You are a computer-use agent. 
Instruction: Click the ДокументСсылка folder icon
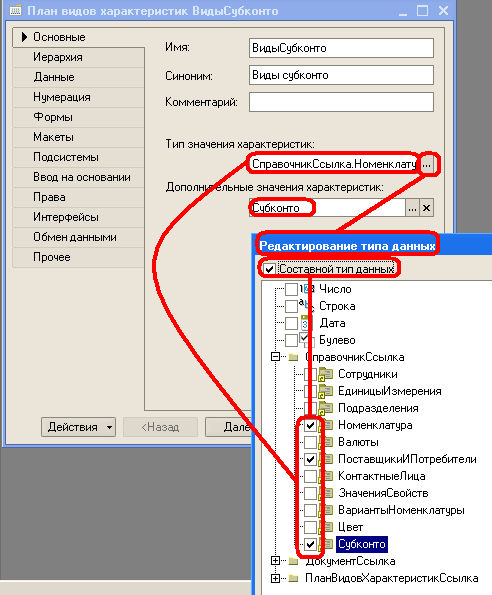[x=293, y=561]
